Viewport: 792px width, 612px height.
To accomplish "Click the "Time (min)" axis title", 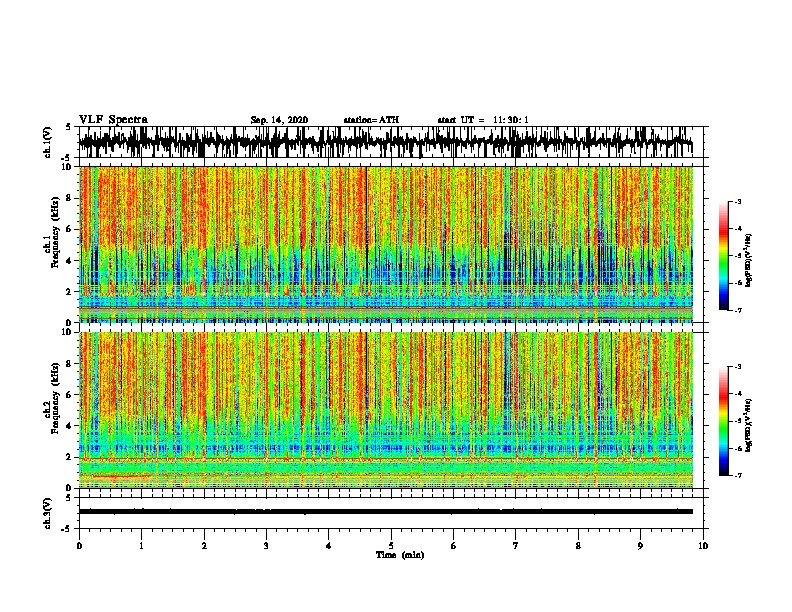I will tap(400, 555).
